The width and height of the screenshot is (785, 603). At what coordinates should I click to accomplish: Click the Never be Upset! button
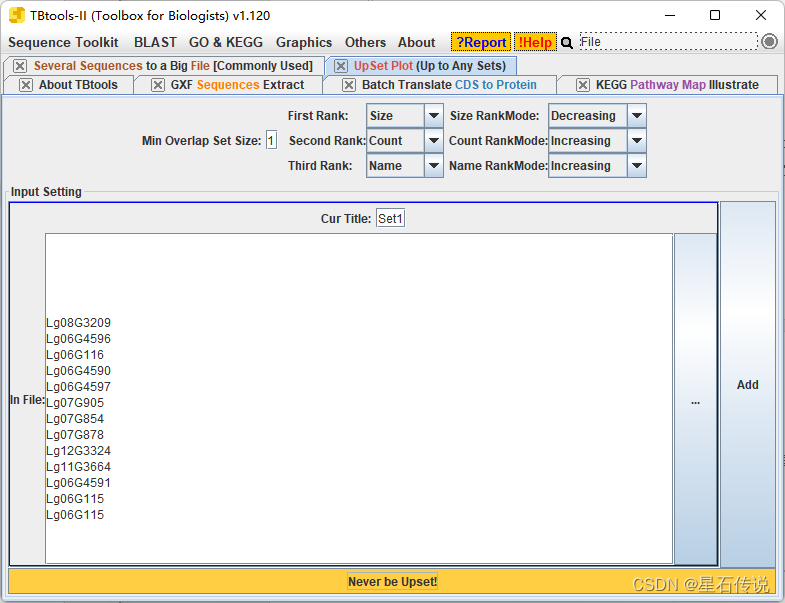point(392,581)
